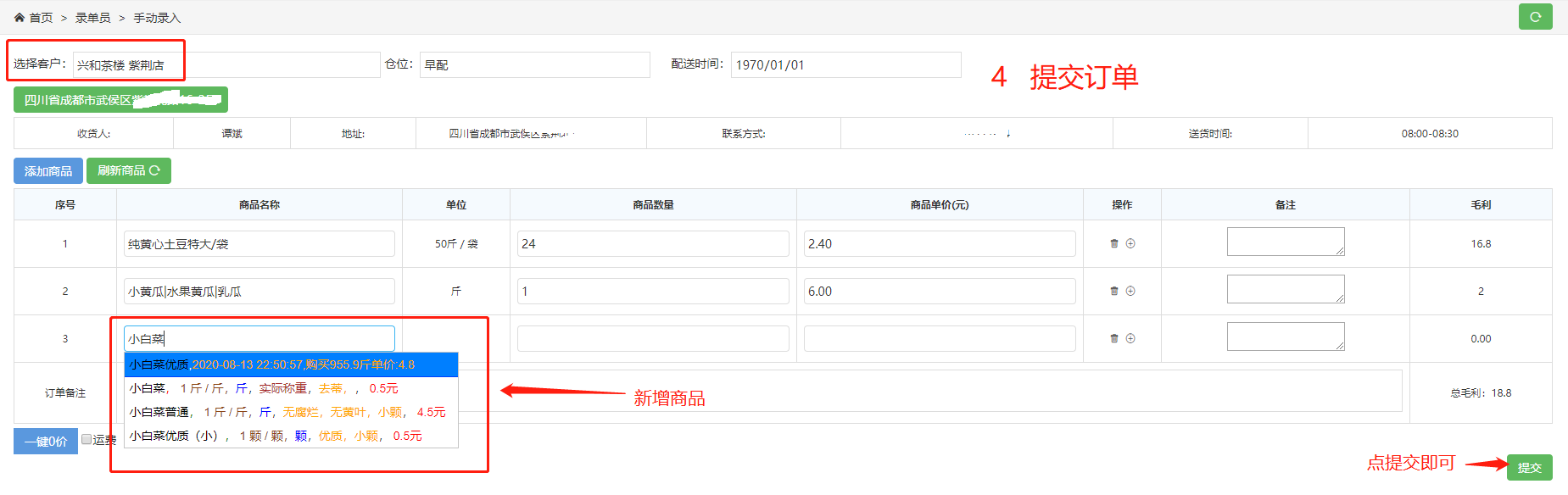Go to 录单员 in the breadcrumb
1568x495 pixels.
92,18
